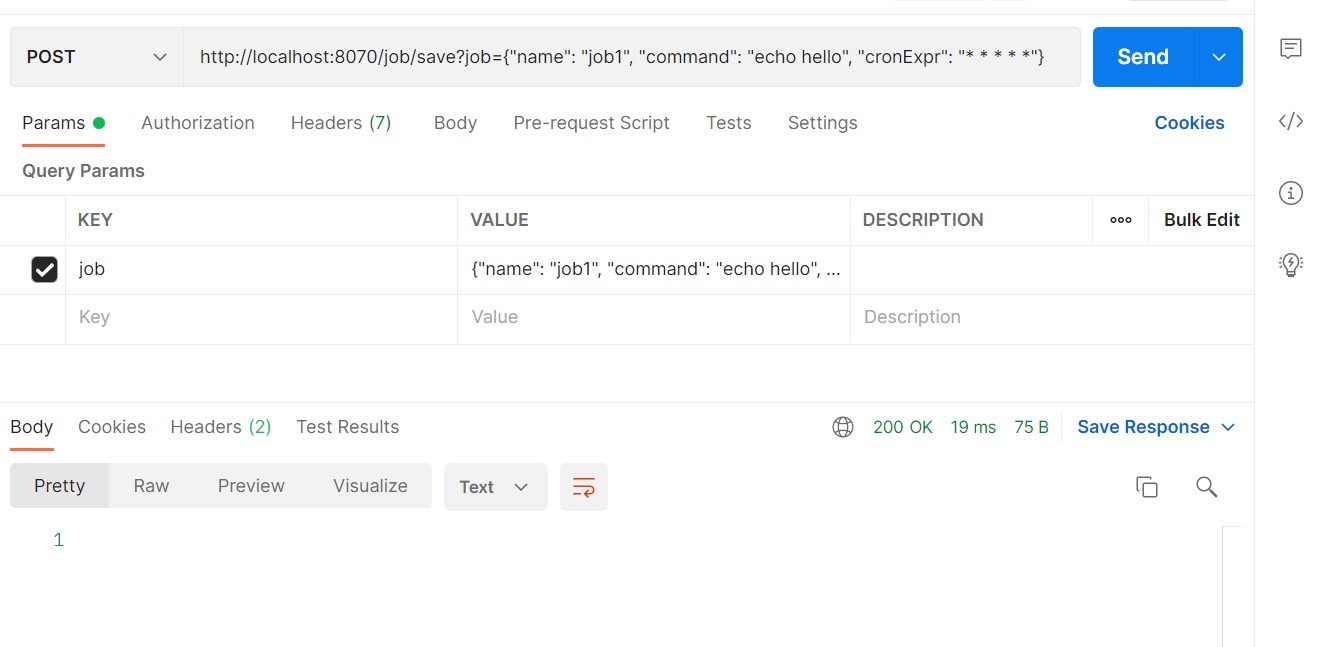Open the code snippet icon
The image size is (1321, 647).
pyautogui.click(x=1291, y=122)
